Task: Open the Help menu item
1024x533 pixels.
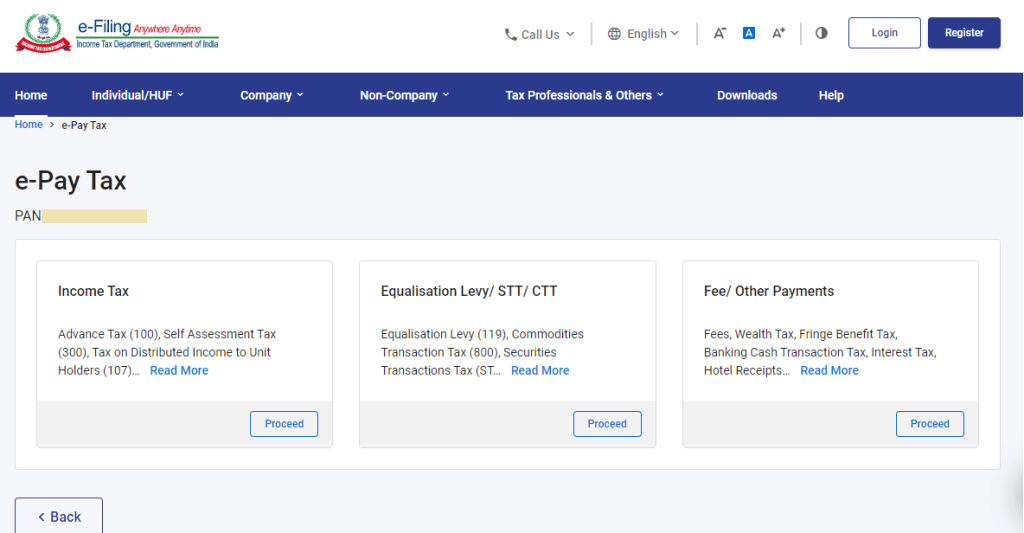Action: point(831,95)
